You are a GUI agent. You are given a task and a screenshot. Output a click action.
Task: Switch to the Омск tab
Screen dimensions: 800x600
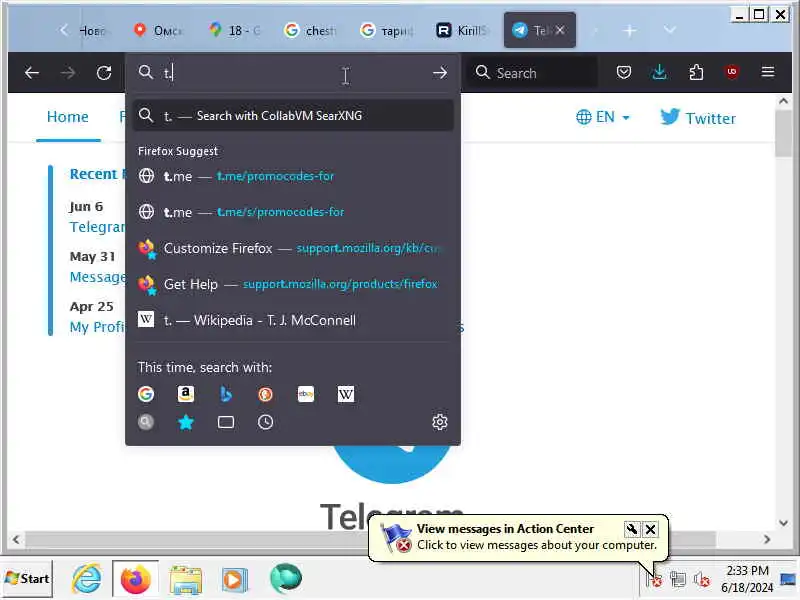pos(158,31)
